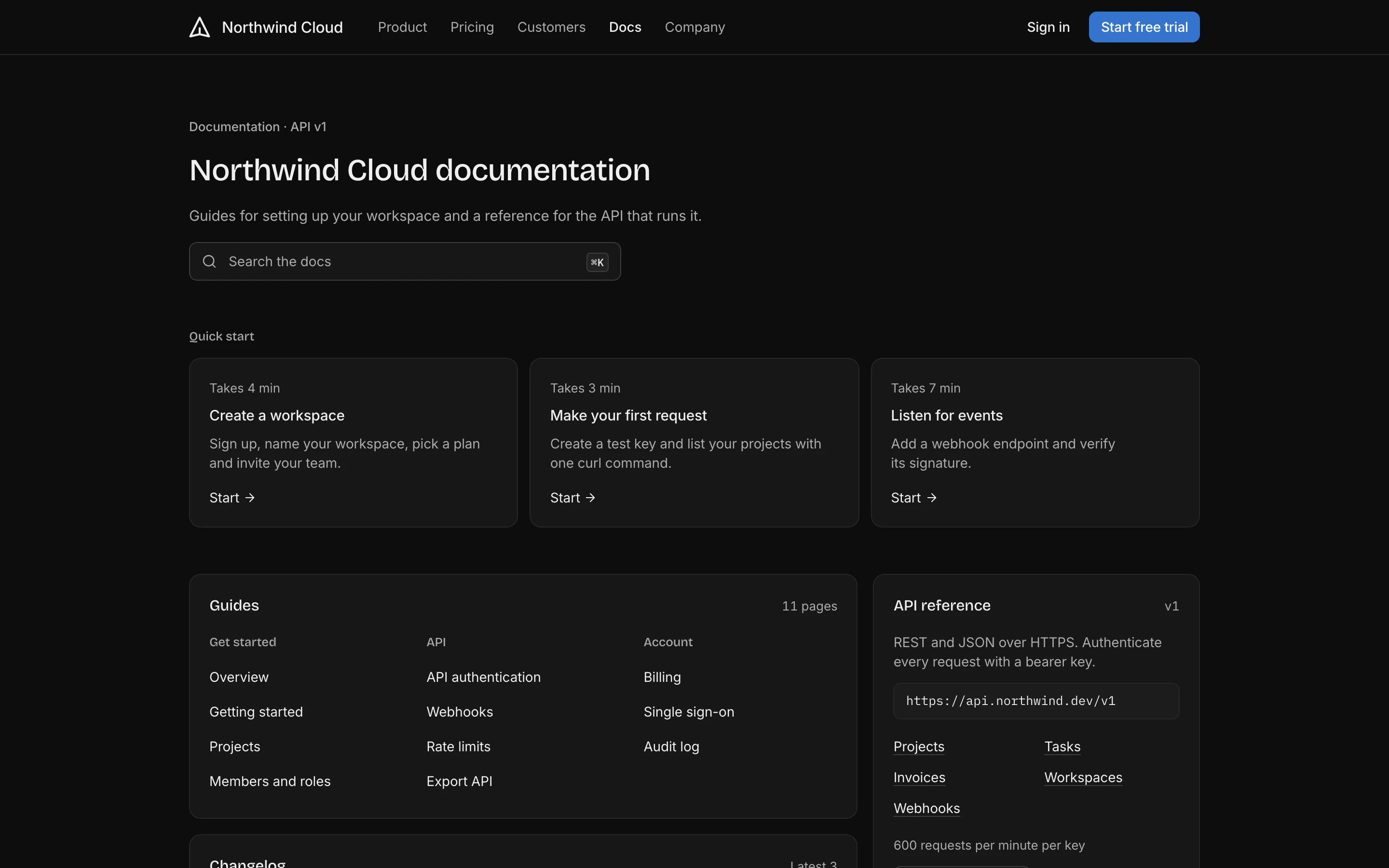Open the Overview guide
The width and height of the screenshot is (1389, 868).
point(239,677)
